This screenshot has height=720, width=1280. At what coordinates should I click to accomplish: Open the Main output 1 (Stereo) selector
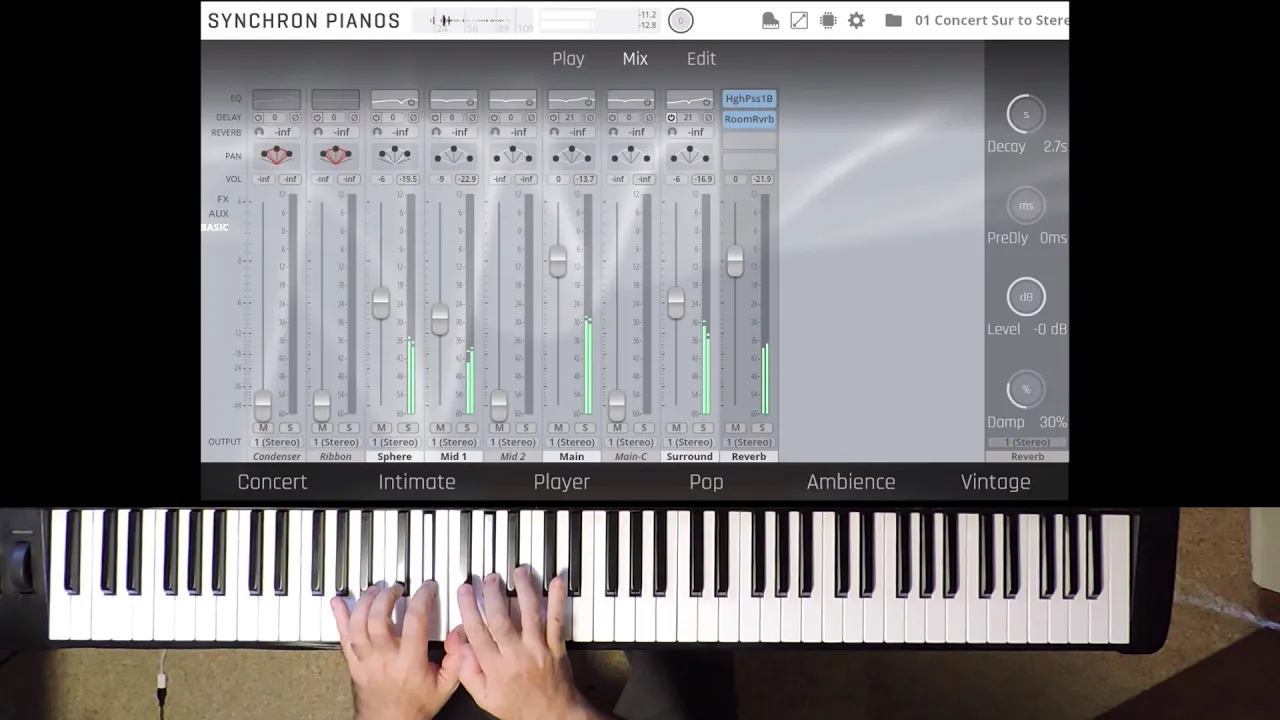[x=571, y=442]
